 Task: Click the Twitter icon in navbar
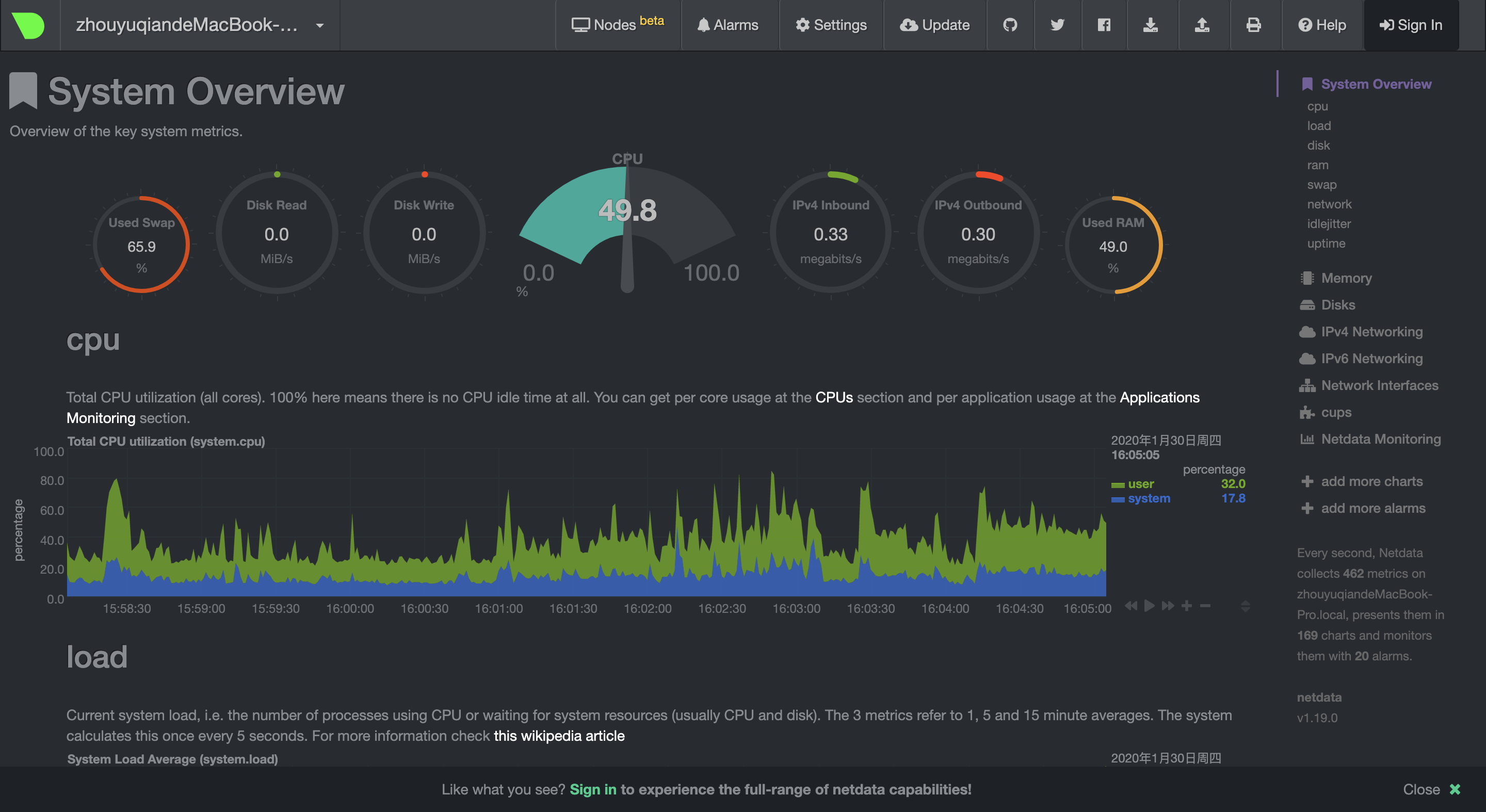(x=1057, y=25)
